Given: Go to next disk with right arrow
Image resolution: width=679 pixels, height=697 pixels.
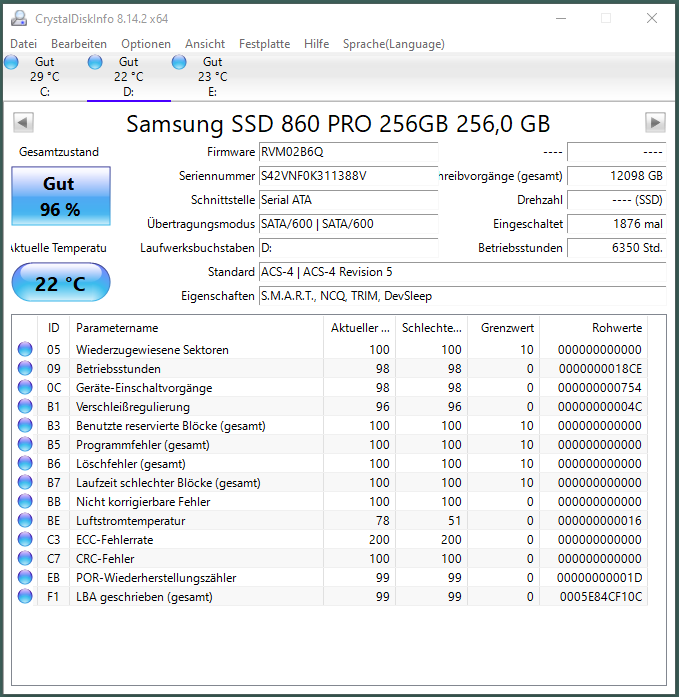Looking at the screenshot, I should 655,122.
